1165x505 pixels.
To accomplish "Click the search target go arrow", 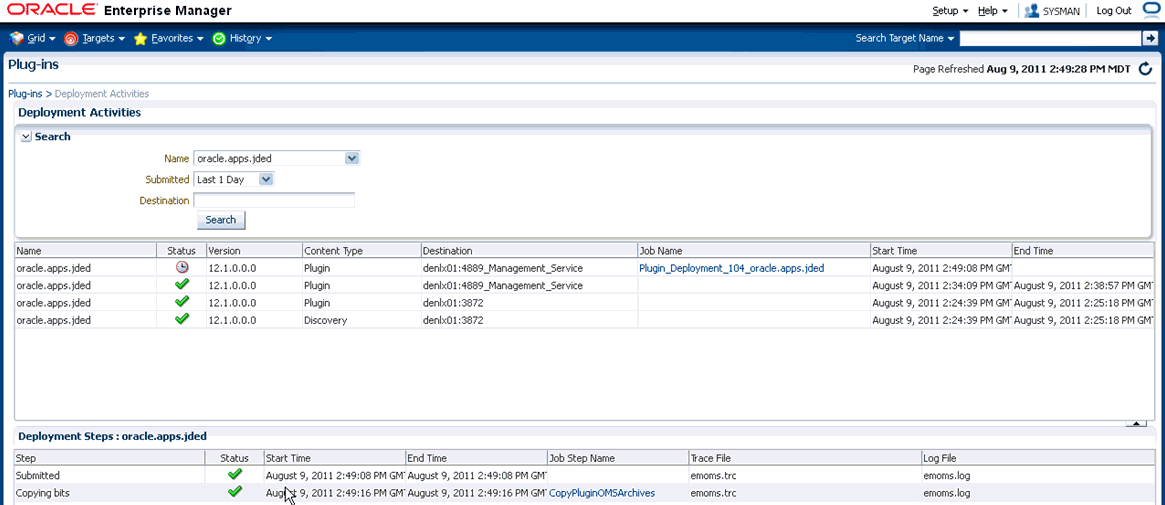I will [x=1149, y=38].
